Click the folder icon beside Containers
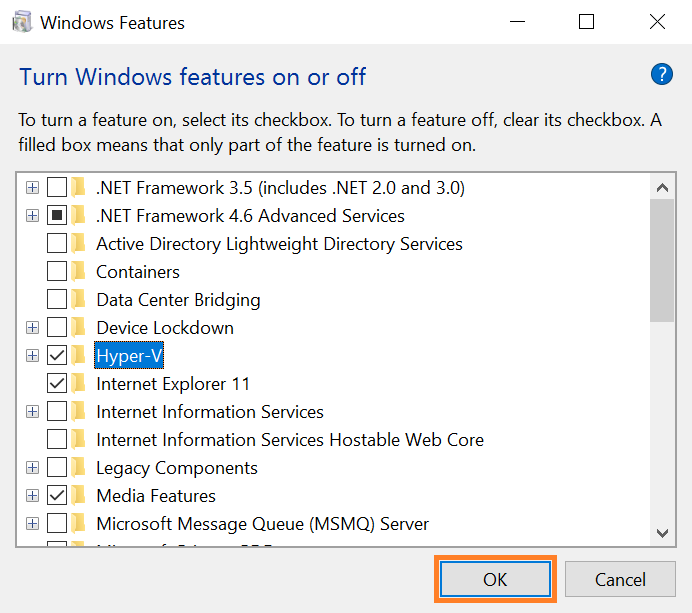 pos(79,272)
